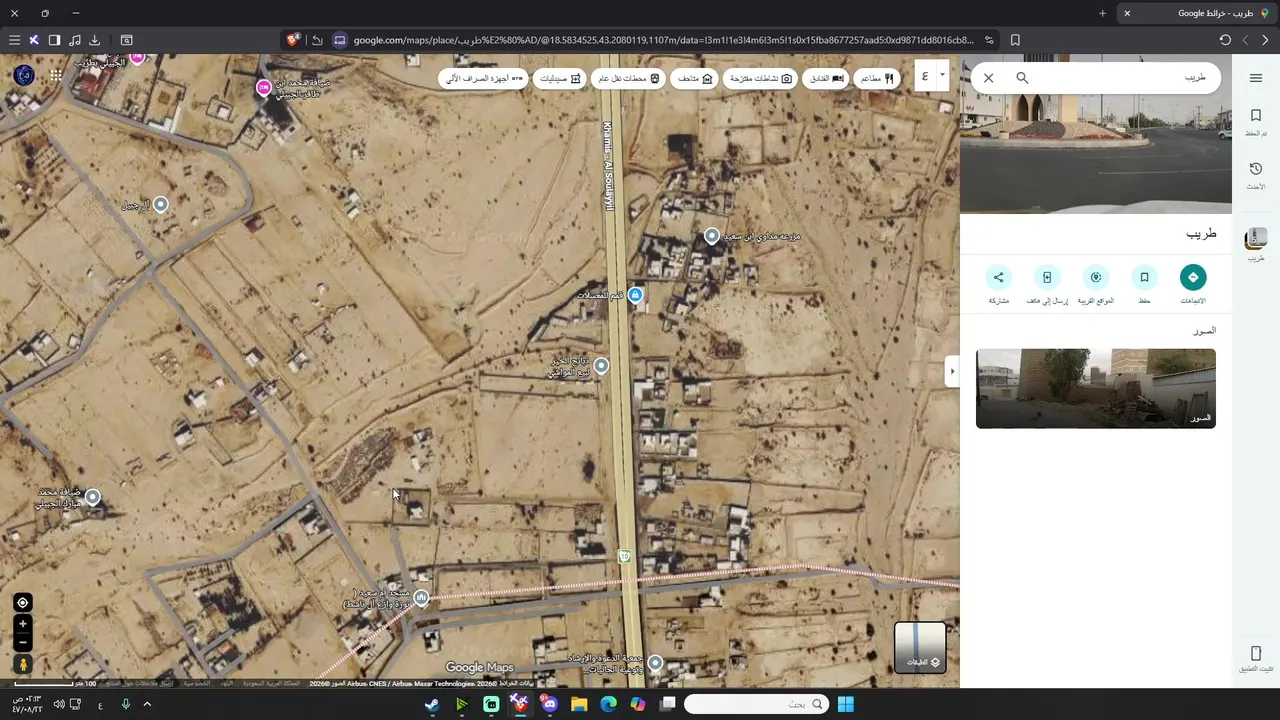Clear the Maps search box with X

[988, 78]
